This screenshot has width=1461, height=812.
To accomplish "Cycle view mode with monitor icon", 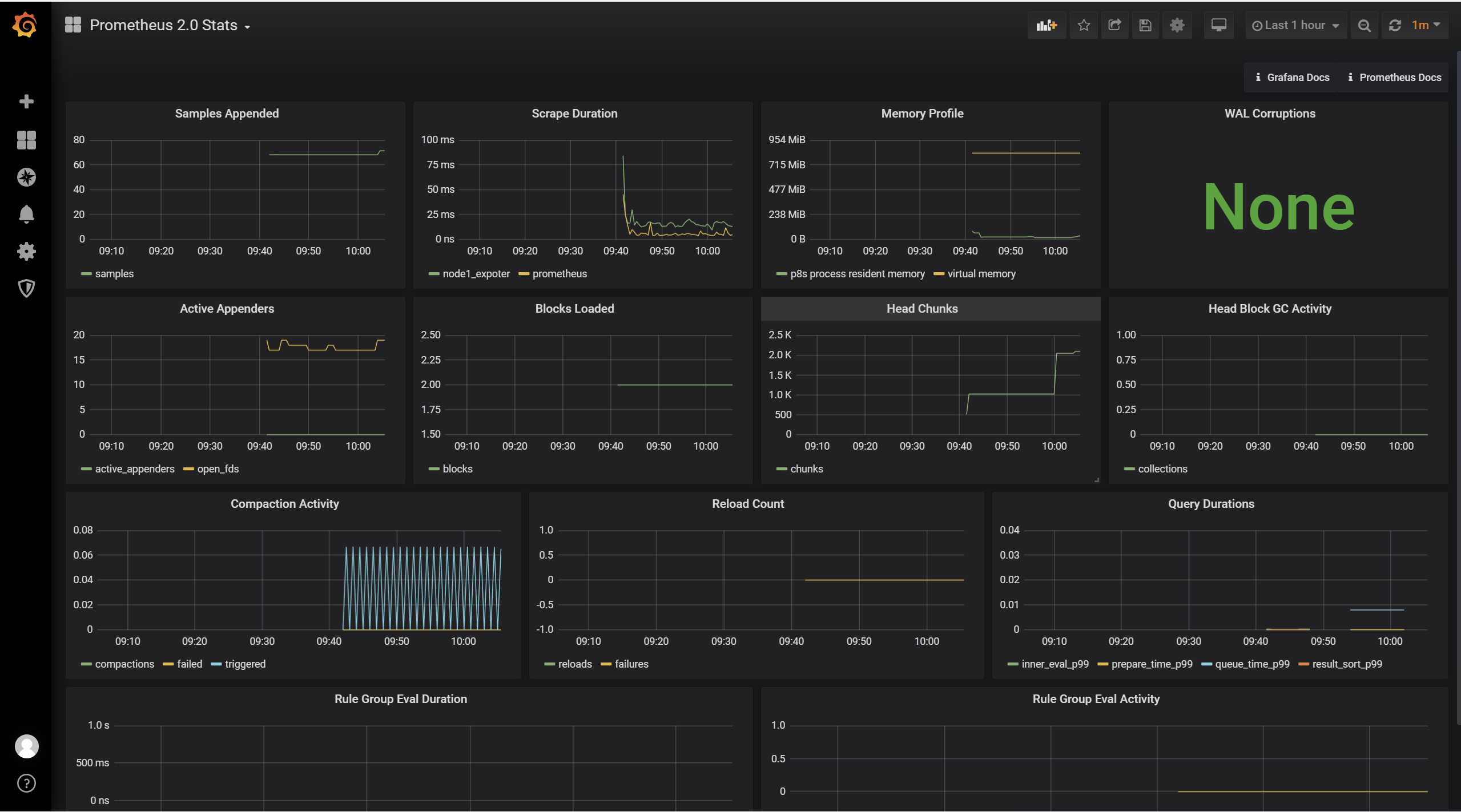I will pos(1219,25).
